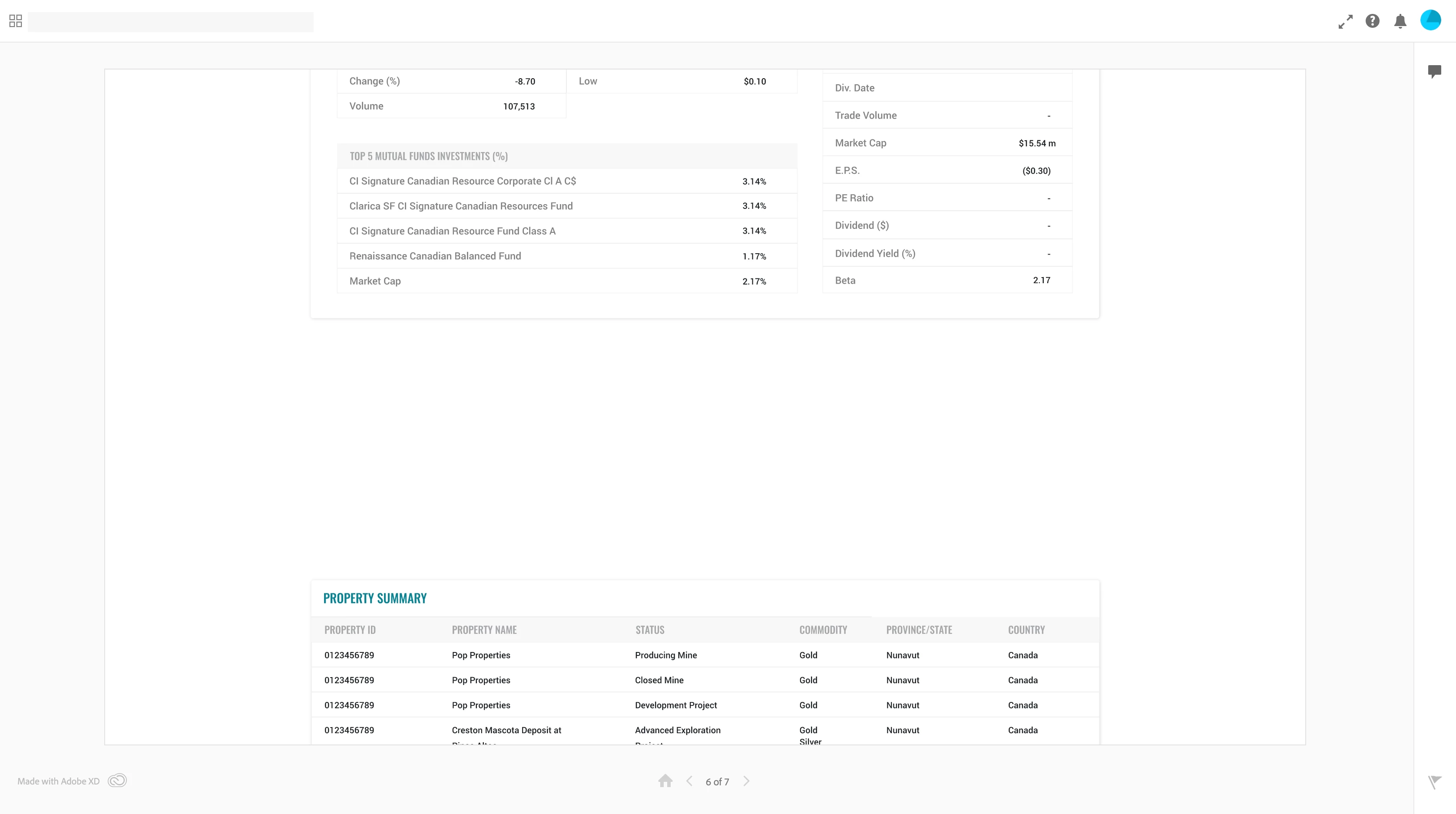This screenshot has width=1456, height=814.
Task: Click the Creative Cloud logo icon
Action: coord(117,781)
